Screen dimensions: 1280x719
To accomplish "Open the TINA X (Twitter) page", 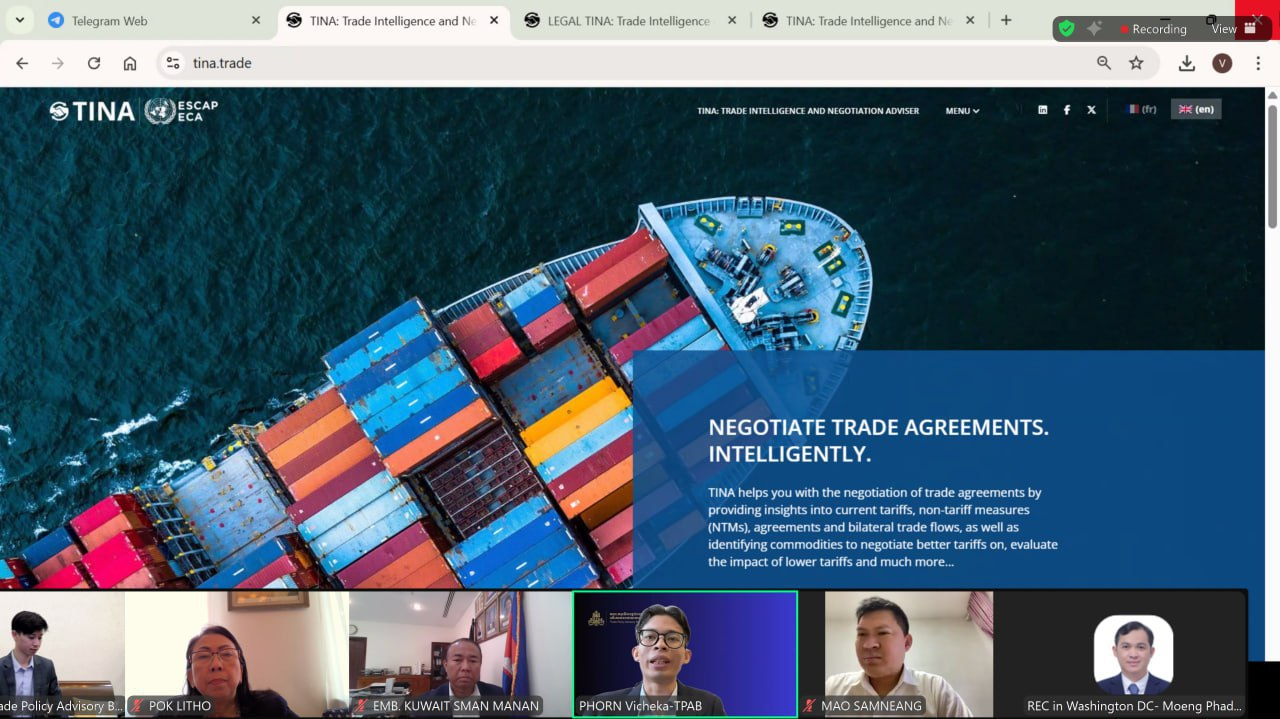I will tap(1091, 110).
